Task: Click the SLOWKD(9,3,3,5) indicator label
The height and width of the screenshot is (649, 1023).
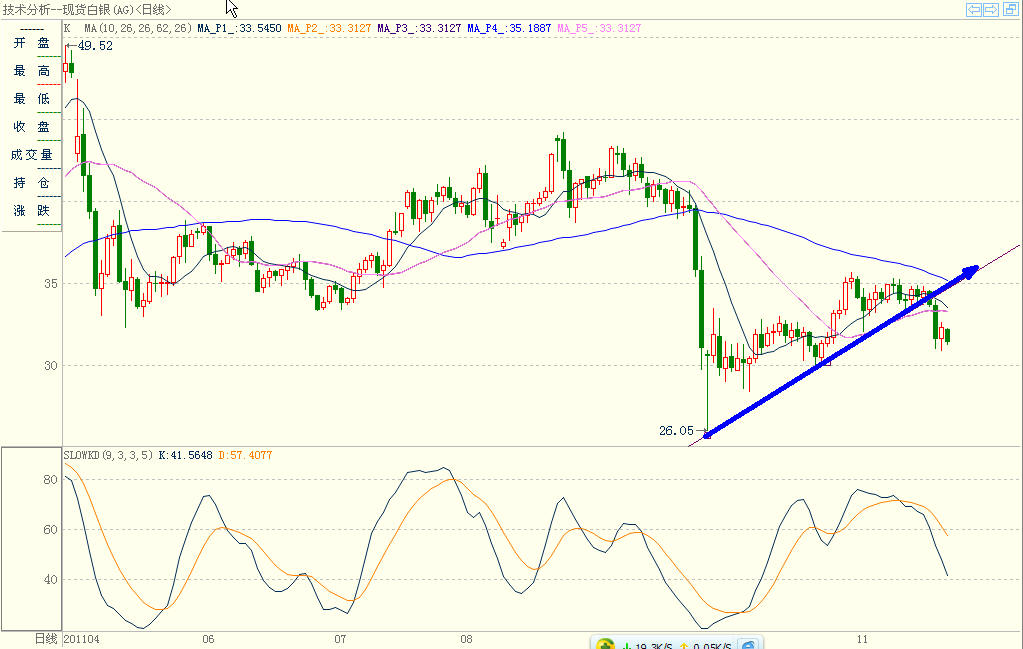Action: (x=108, y=455)
